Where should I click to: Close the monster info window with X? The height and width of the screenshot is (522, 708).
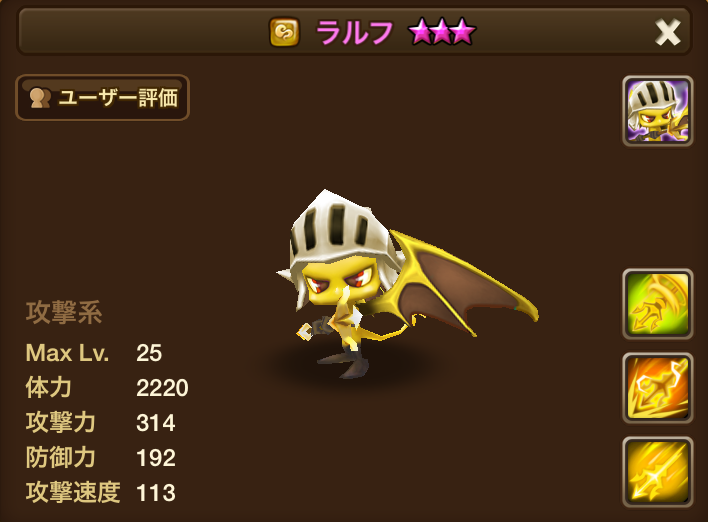coord(667,32)
